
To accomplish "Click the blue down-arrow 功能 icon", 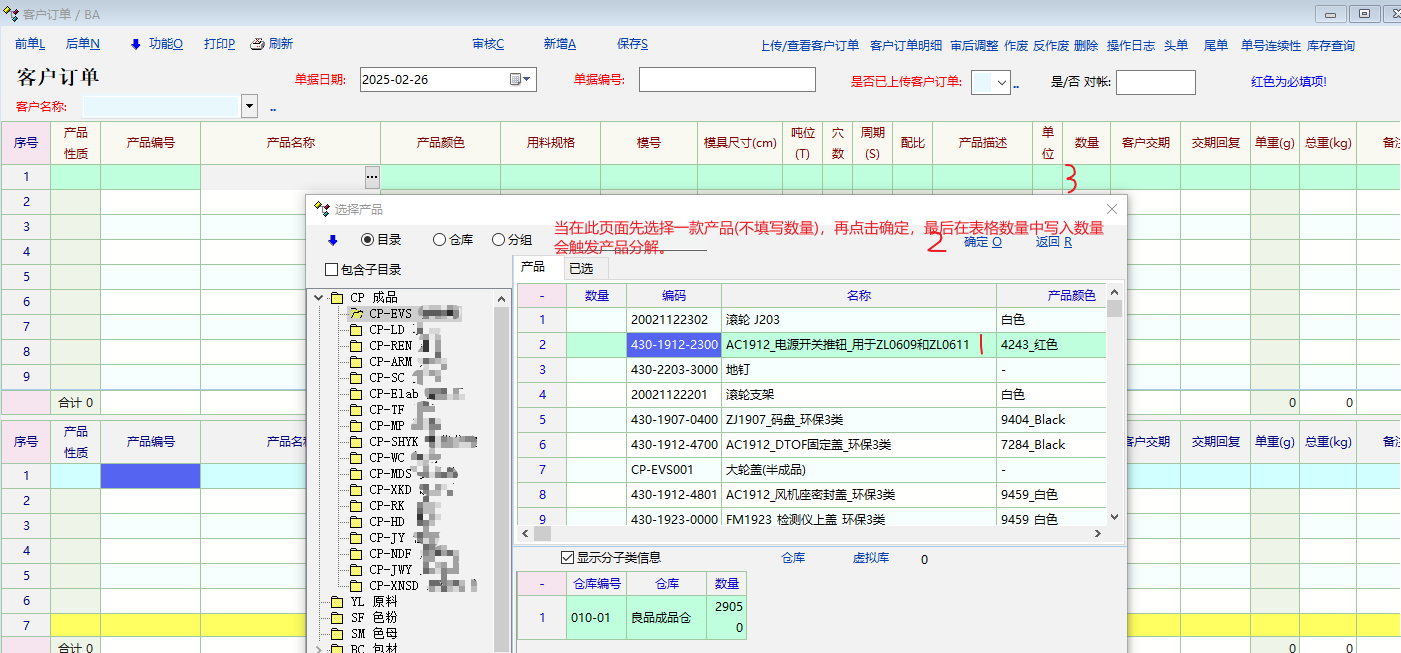I will pos(136,44).
